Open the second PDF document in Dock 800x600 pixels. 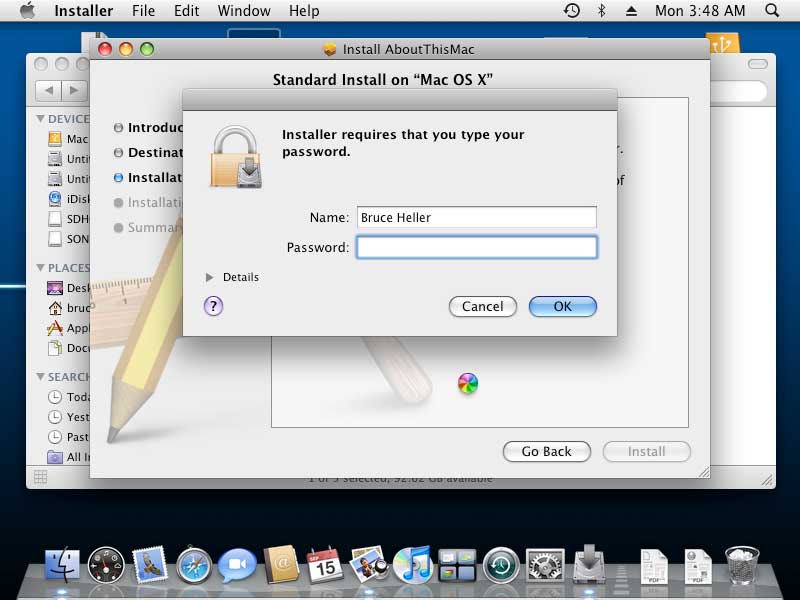click(698, 565)
